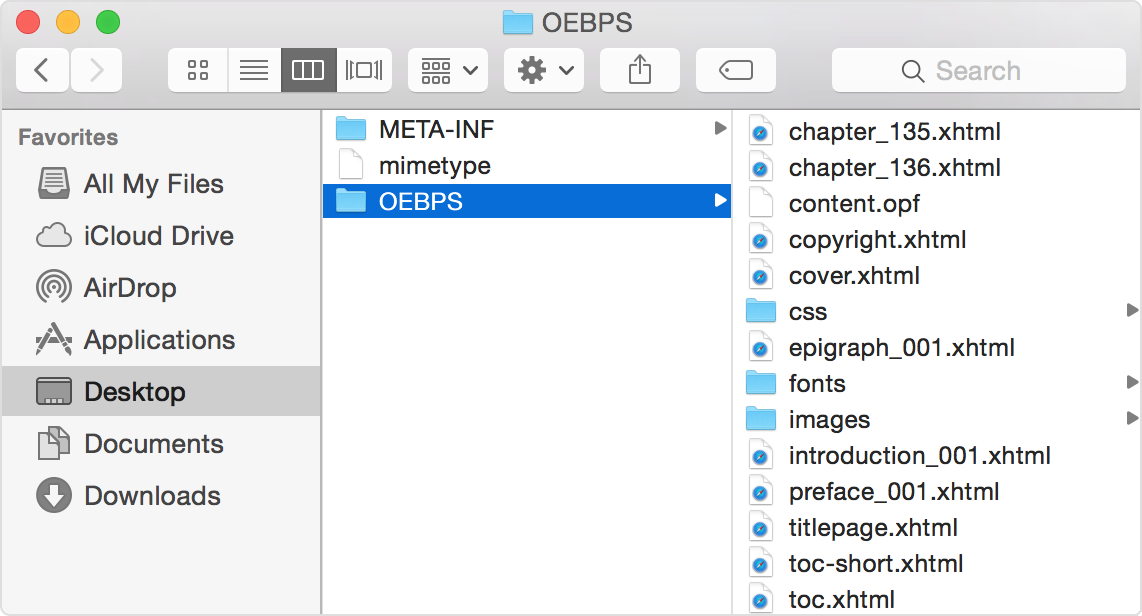Click inside the Search field
This screenshot has width=1142, height=616.
pos(978,70)
